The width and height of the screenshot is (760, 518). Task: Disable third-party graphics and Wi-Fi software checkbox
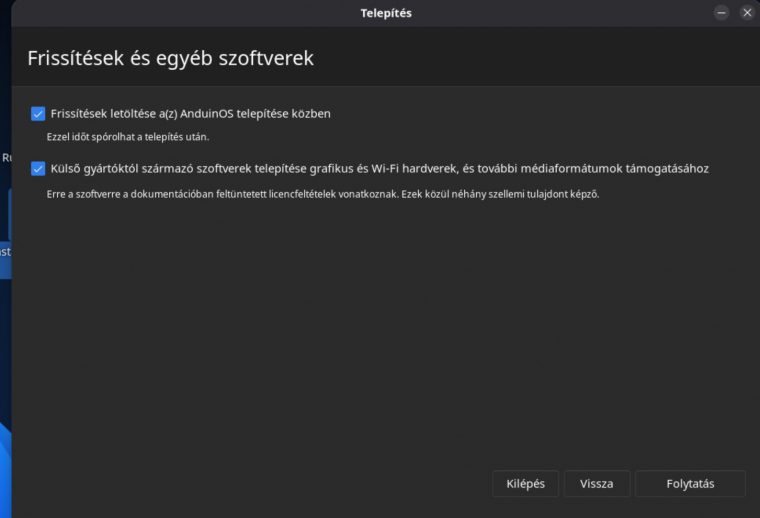click(x=38, y=169)
